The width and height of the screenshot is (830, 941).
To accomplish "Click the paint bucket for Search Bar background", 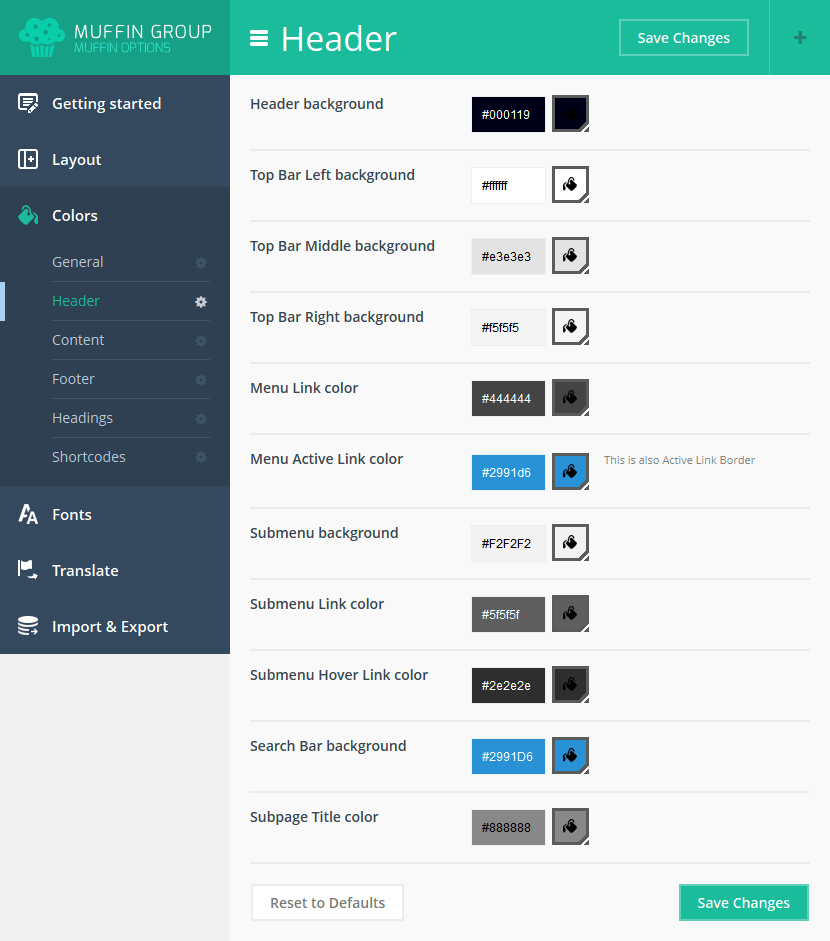I will click(570, 756).
